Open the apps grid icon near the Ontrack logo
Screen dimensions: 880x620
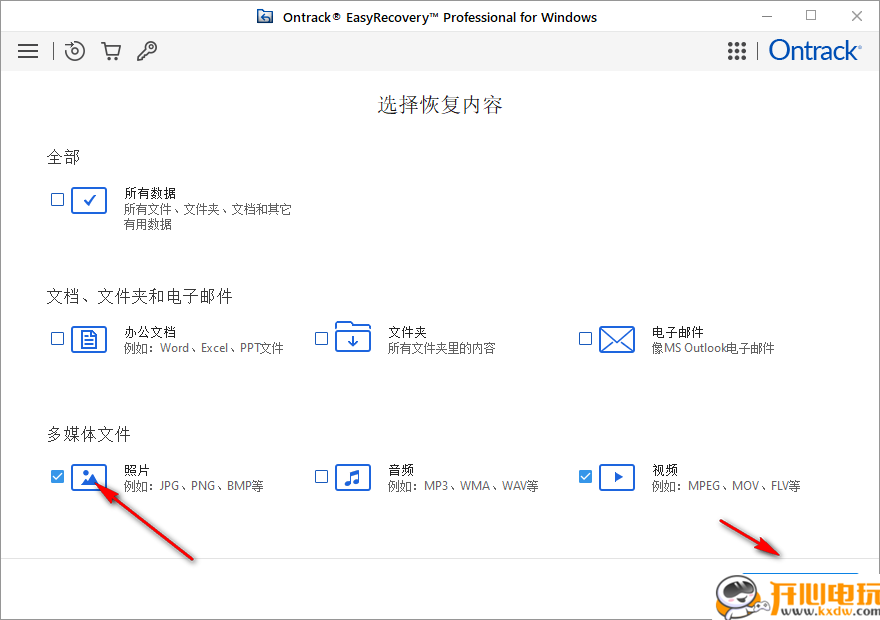737,50
